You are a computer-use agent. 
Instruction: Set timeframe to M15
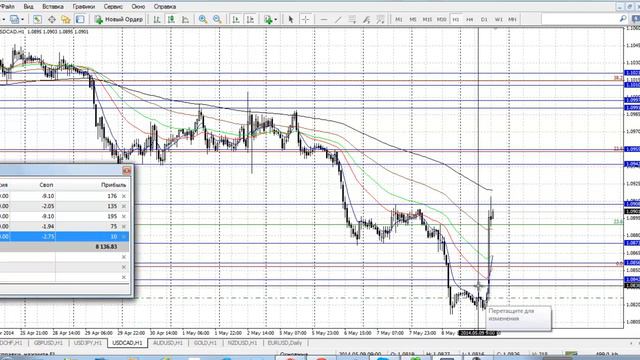coord(427,19)
